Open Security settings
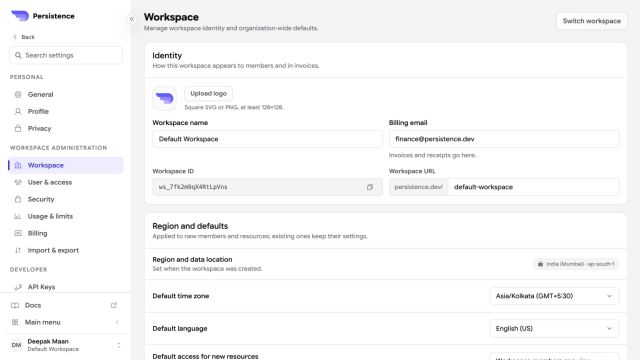The height and width of the screenshot is (360, 640). click(66, 199)
